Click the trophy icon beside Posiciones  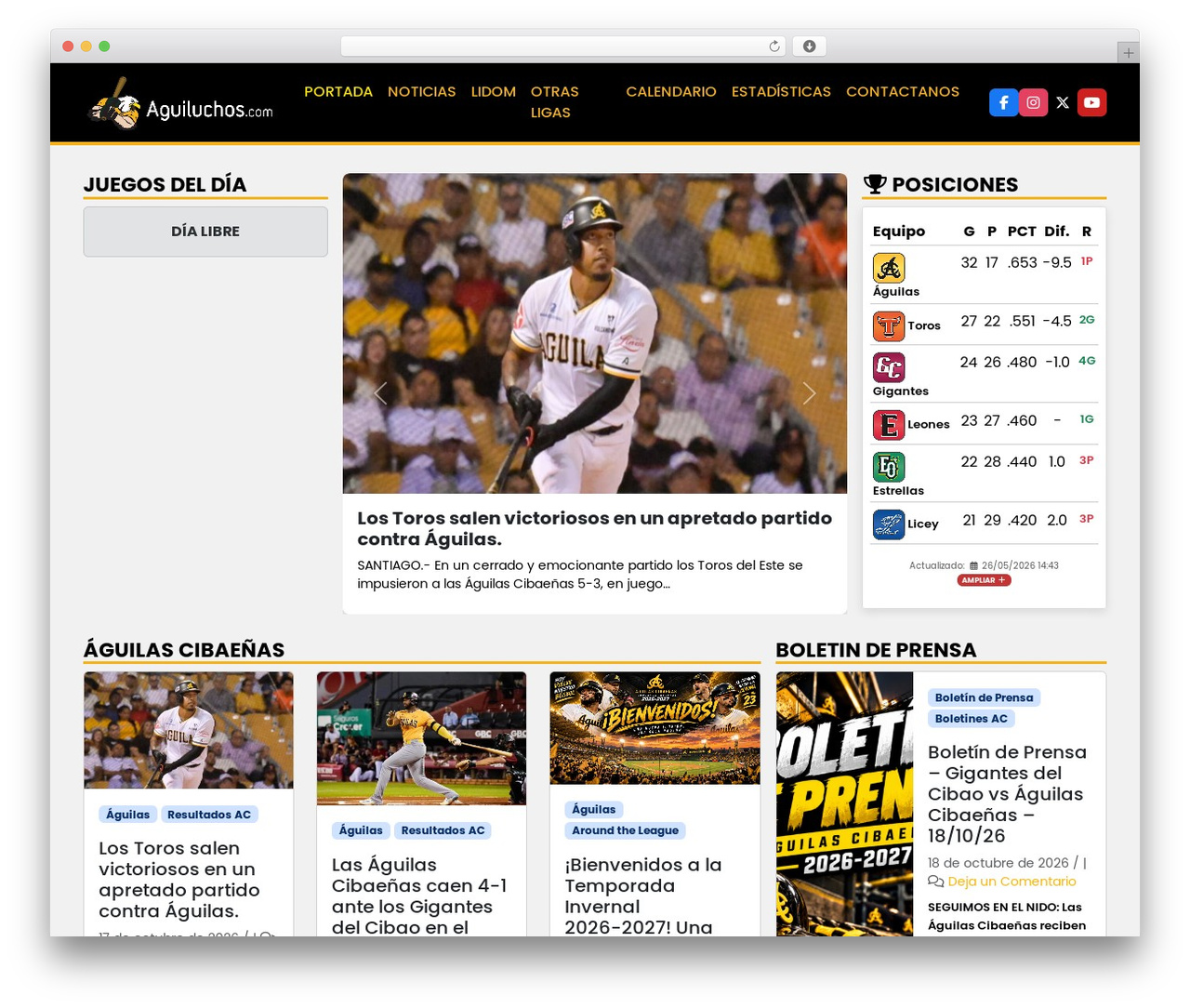(x=875, y=184)
